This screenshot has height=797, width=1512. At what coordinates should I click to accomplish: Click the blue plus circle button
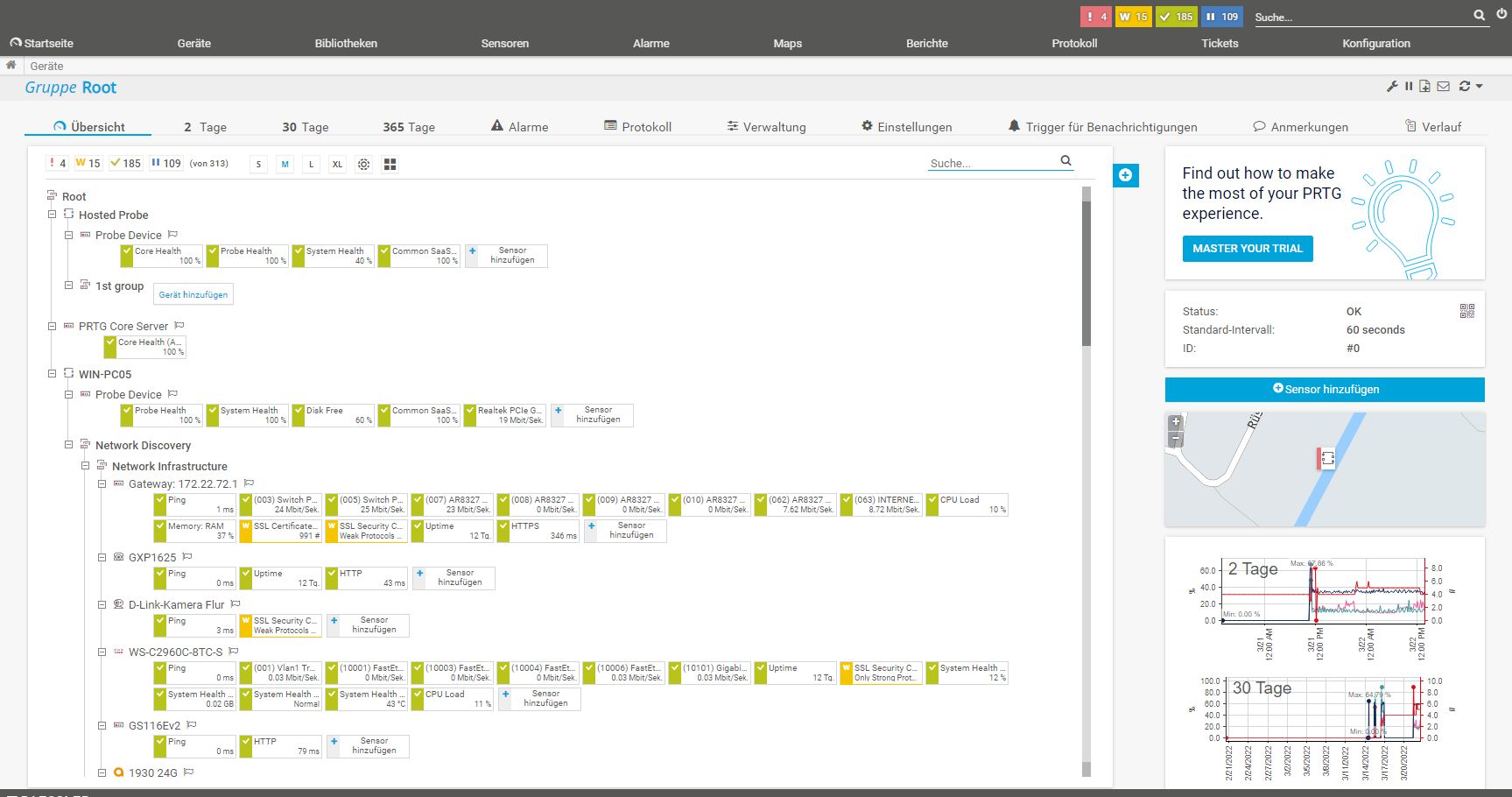(1126, 175)
